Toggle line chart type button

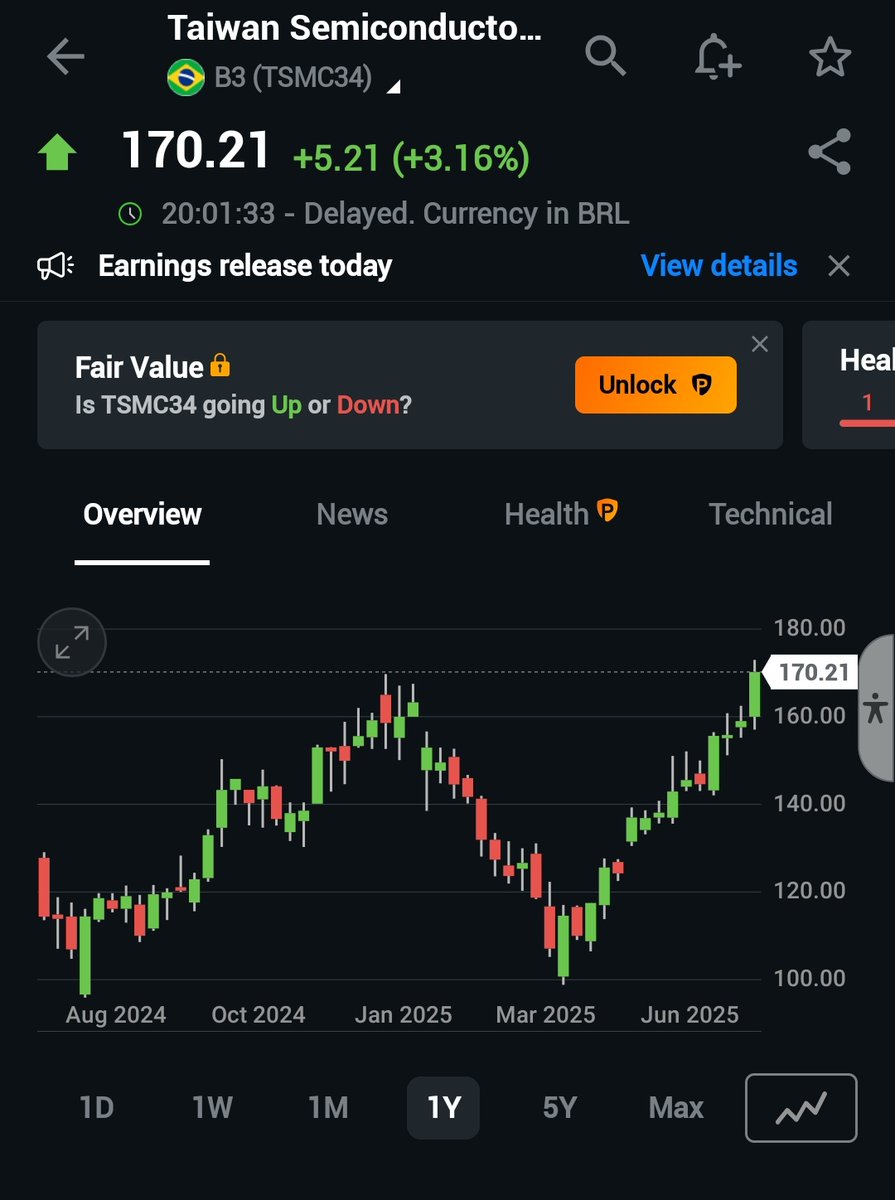click(x=801, y=1107)
